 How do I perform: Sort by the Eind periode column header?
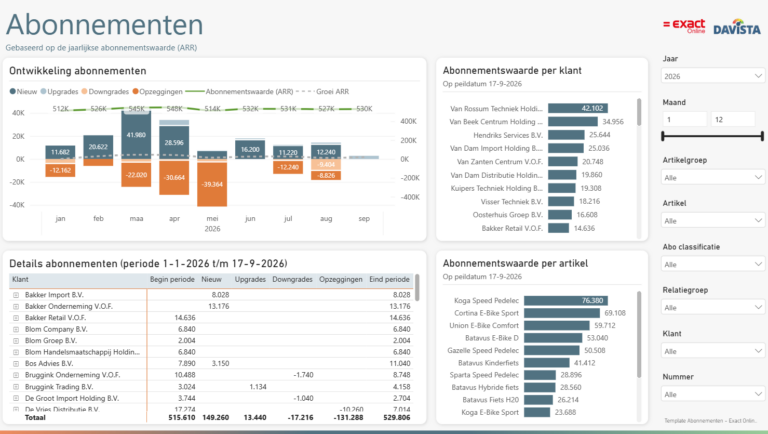pos(389,279)
